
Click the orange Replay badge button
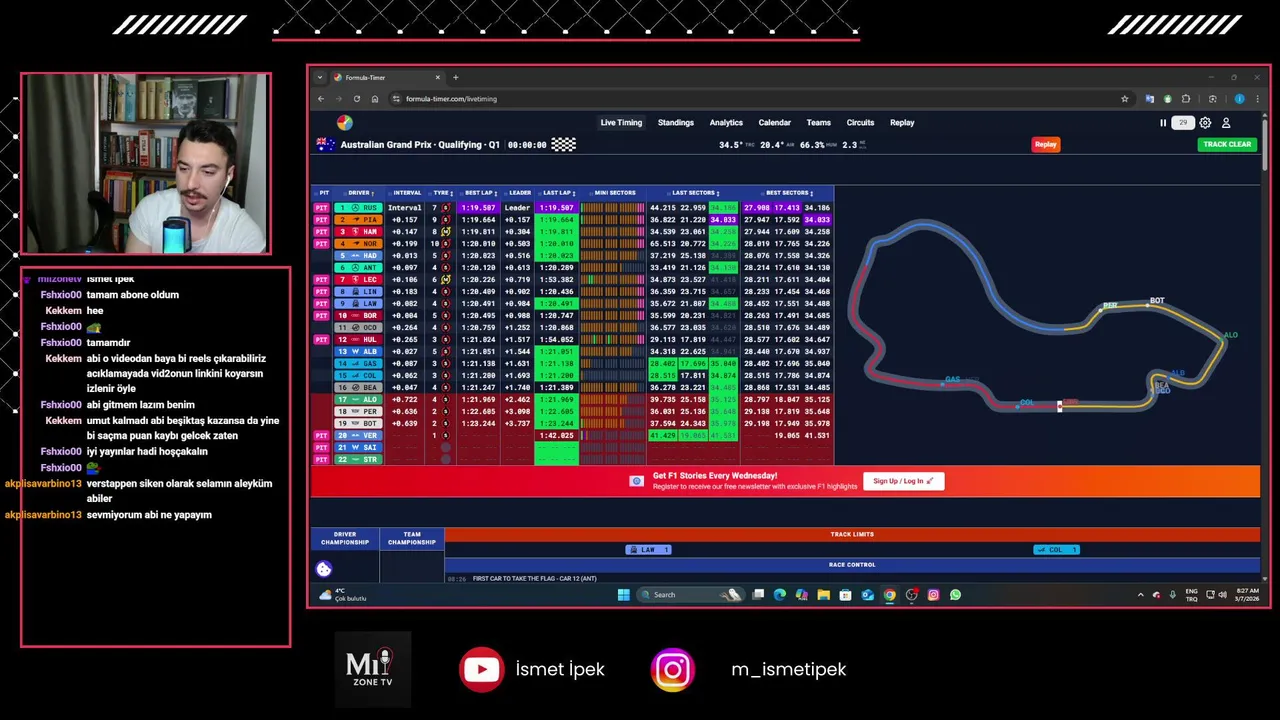(x=1046, y=144)
